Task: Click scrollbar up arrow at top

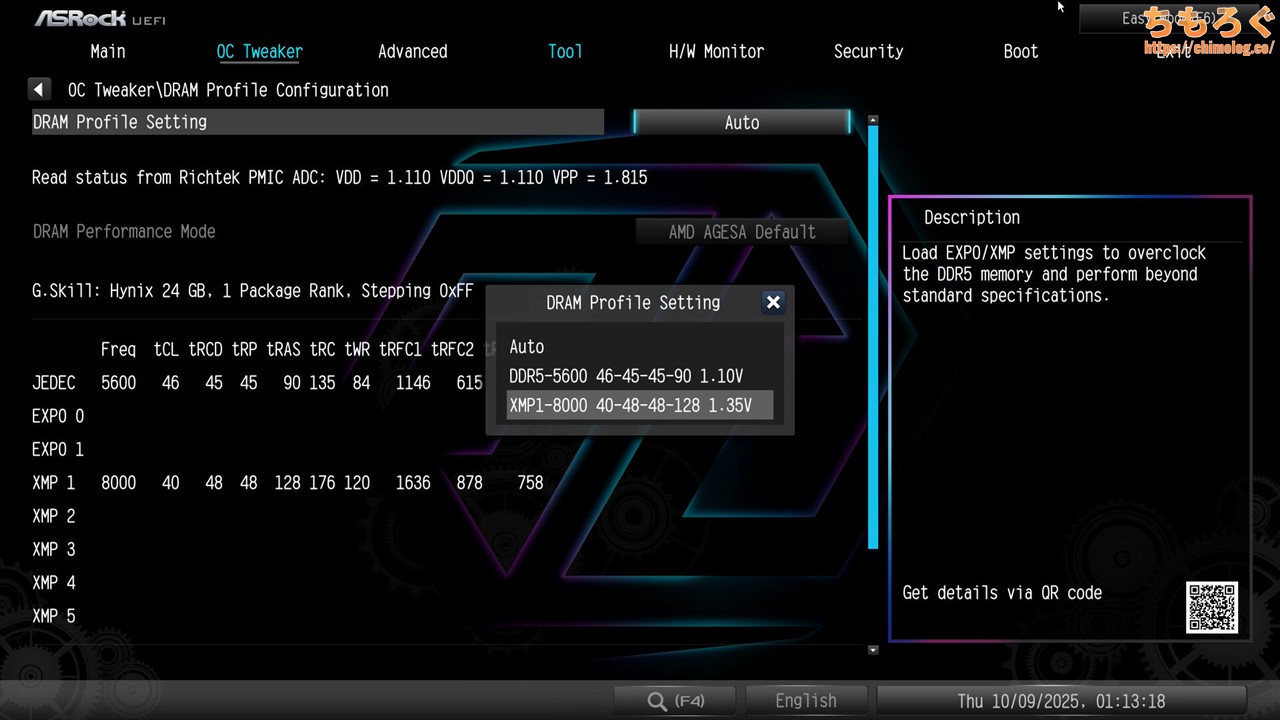Action: click(873, 121)
